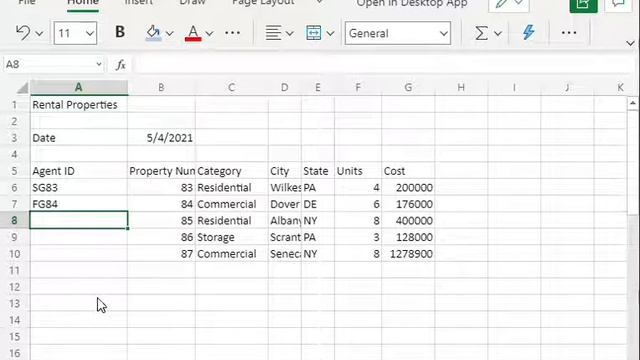This screenshot has width=640, height=360.
Task: Click the lightning bolt icon
Action: point(529,32)
